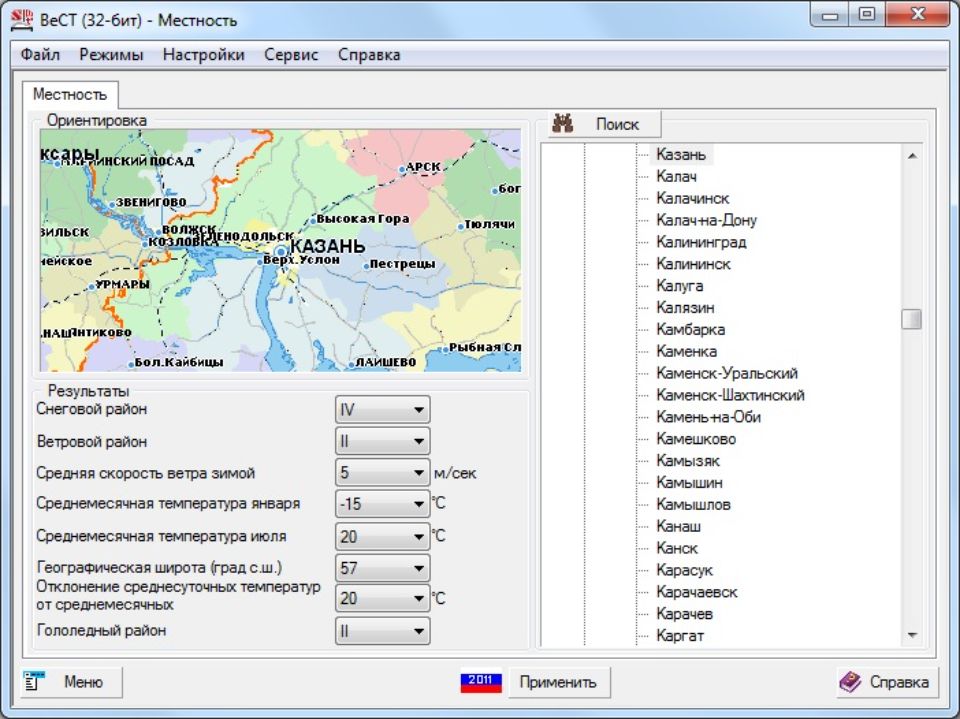Viewport: 960px width, 719px height.
Task: Click the city list scrollbar thumb
Action: (911, 319)
